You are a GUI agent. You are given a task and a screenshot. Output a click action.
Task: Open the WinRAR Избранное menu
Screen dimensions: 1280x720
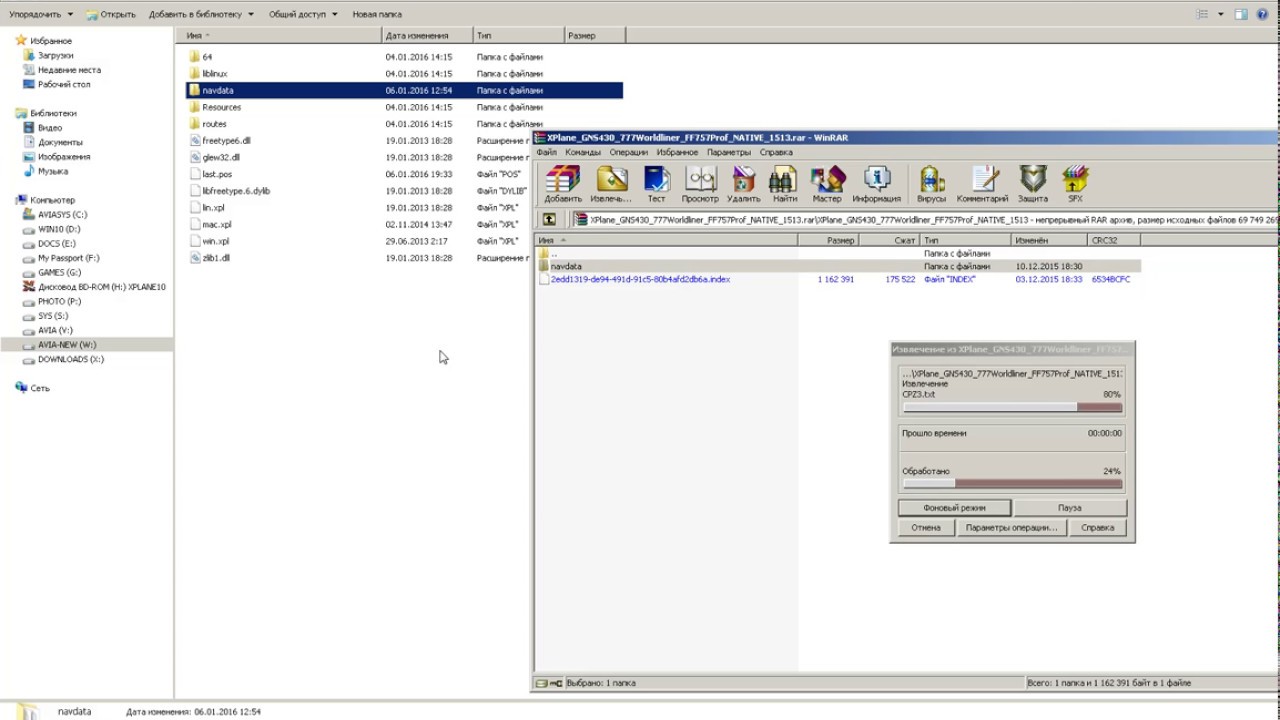coord(677,152)
